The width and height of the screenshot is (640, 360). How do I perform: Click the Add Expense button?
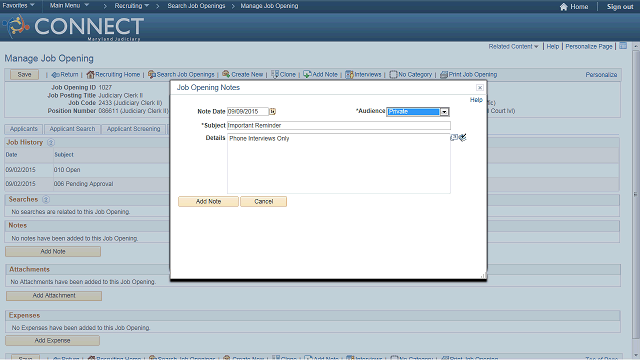point(52,340)
